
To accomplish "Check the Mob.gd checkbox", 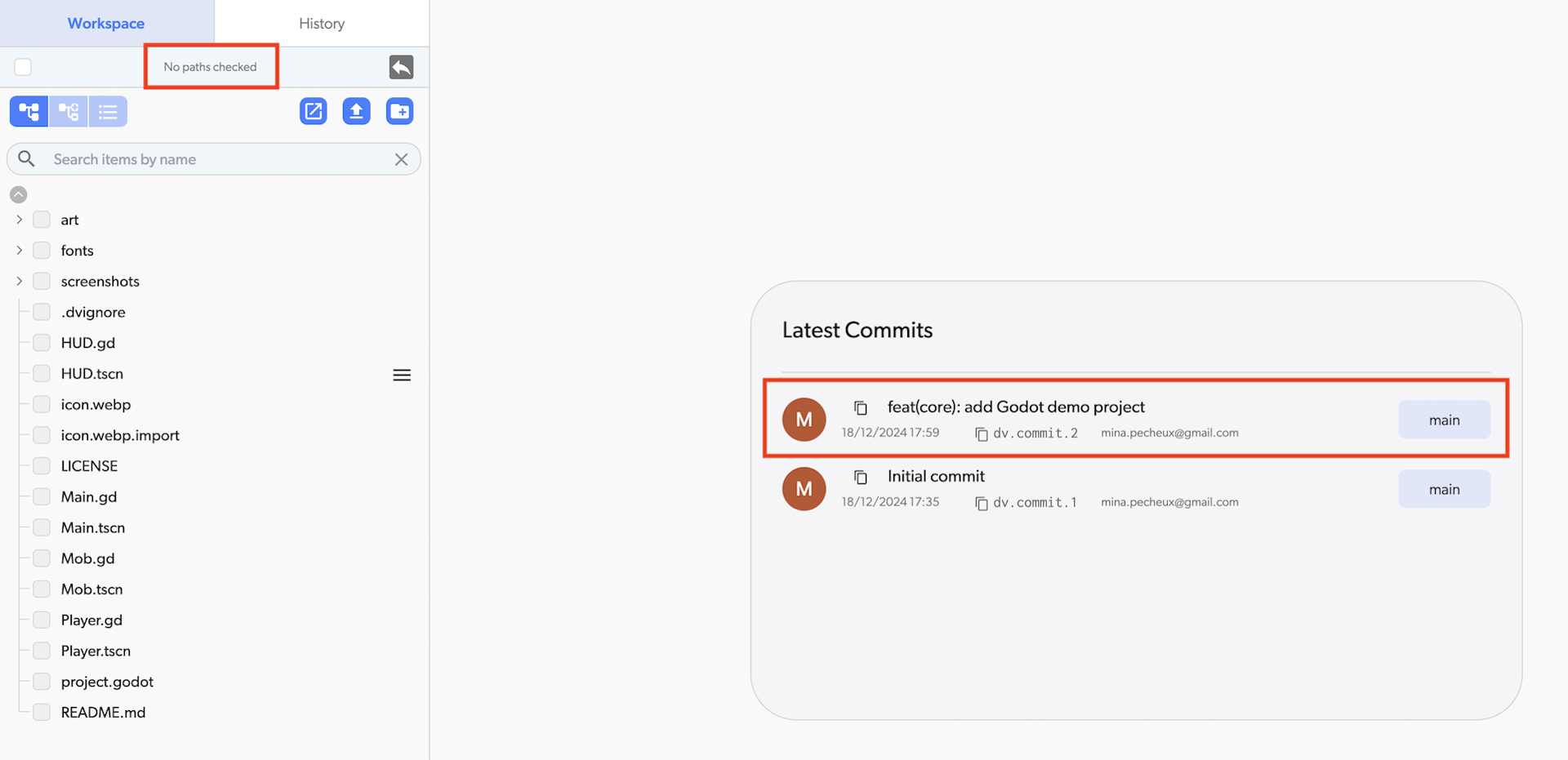I will click(x=42, y=558).
